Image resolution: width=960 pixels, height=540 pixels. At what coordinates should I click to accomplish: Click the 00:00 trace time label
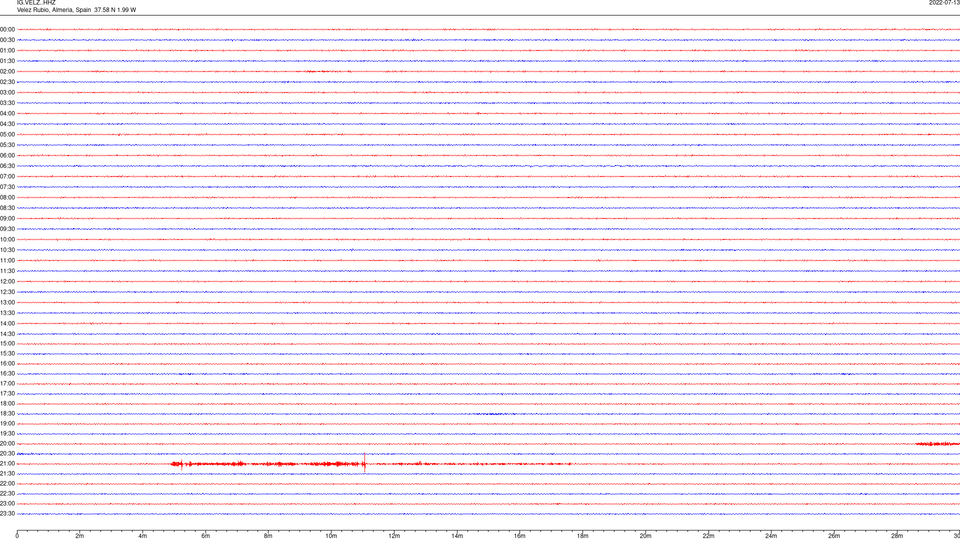click(7, 29)
